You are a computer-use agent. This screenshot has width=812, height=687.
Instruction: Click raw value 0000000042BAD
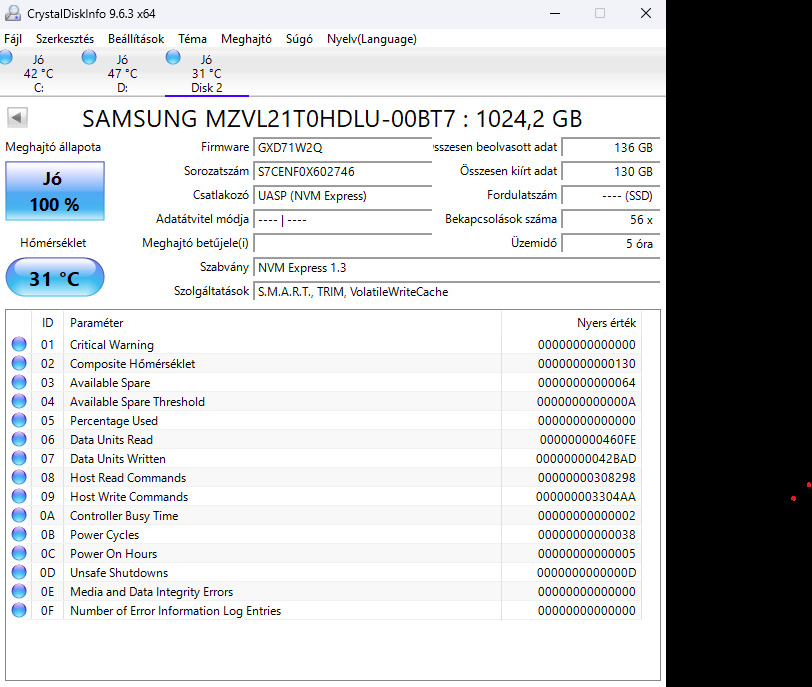pos(586,459)
